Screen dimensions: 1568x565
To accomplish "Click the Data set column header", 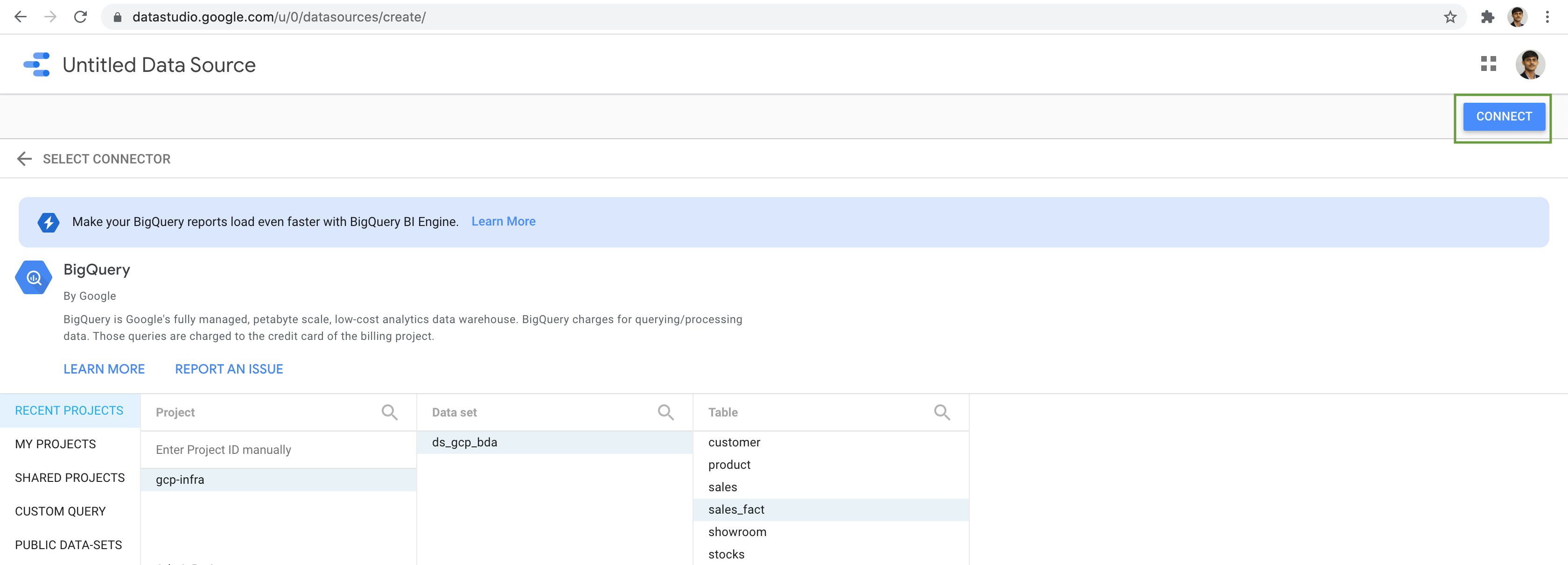I will coord(454,413).
